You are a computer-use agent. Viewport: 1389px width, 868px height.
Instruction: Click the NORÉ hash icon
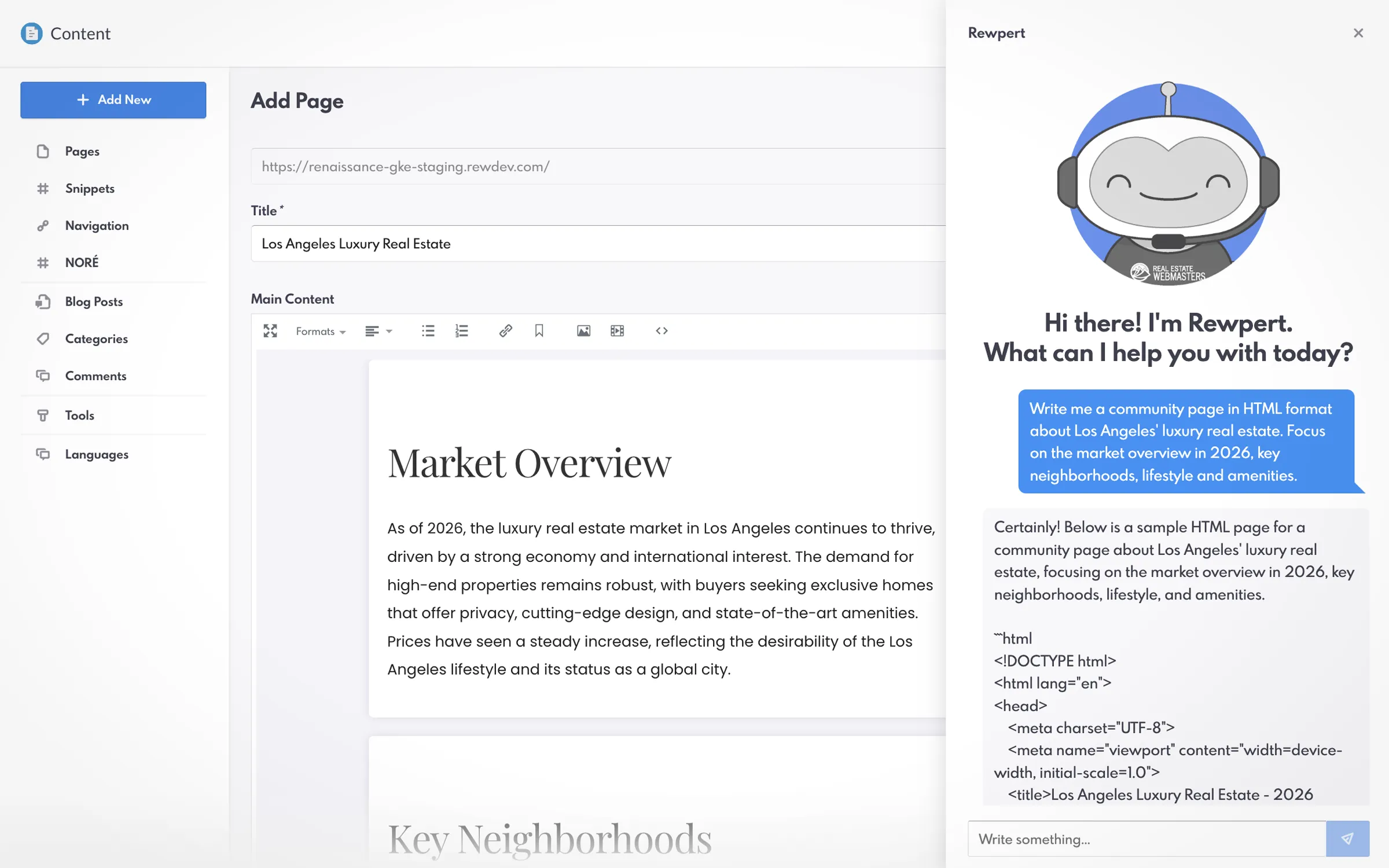point(43,263)
